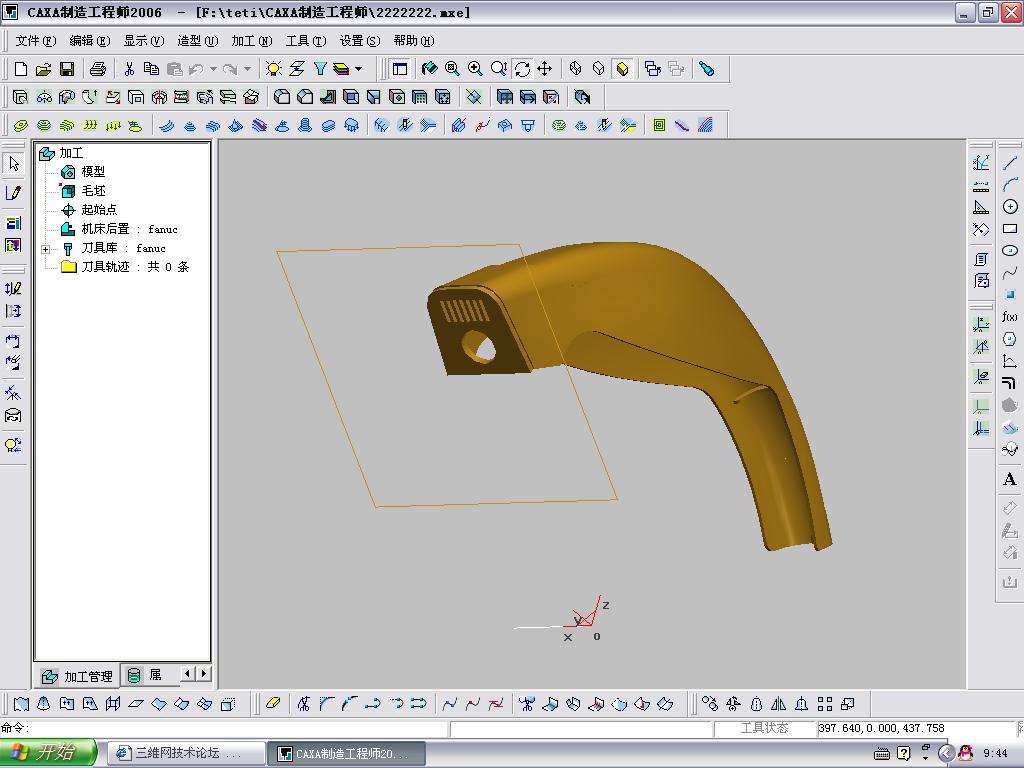This screenshot has height=768, width=1024.
Task: Toggle the feature tree panel display button
Action: click(400, 69)
